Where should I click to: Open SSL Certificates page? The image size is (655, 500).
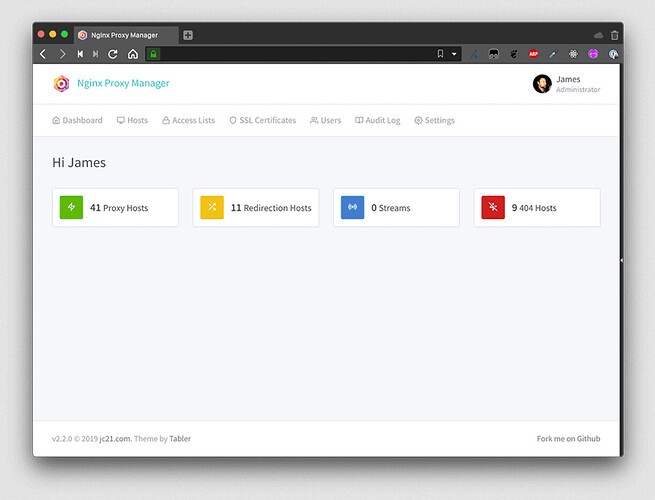[263, 120]
